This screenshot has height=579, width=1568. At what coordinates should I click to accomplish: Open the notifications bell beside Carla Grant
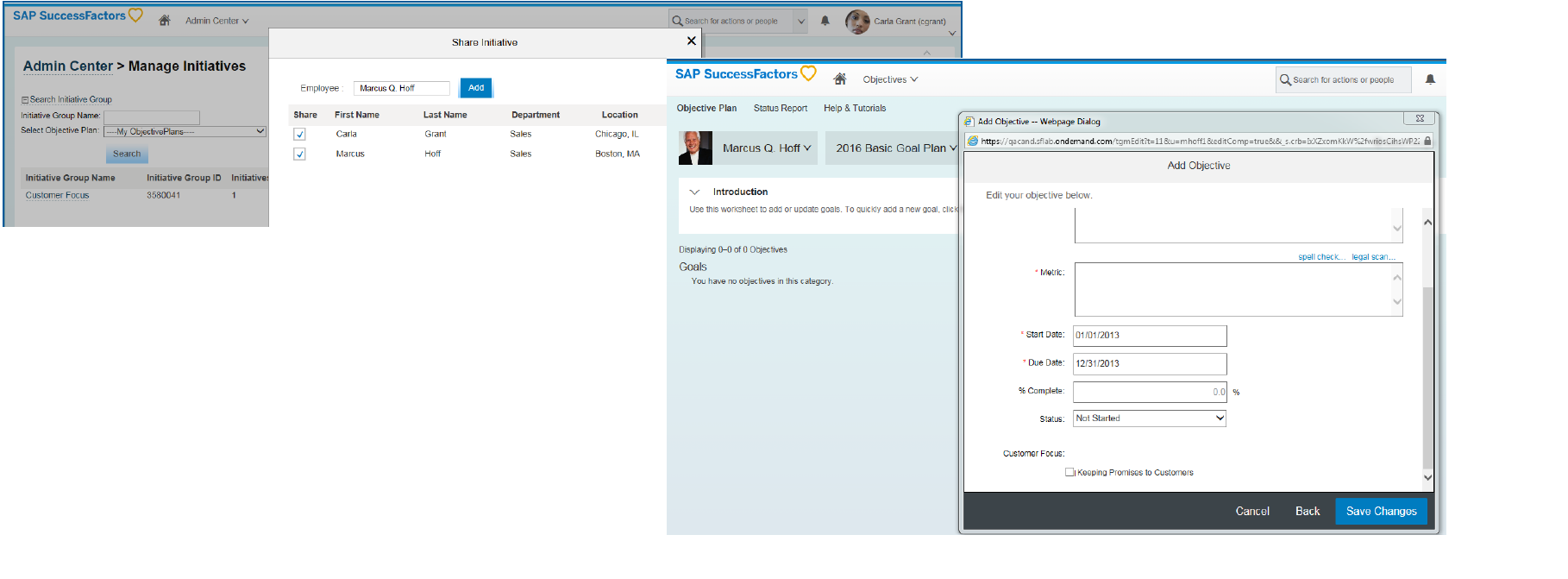pyautogui.click(x=825, y=21)
